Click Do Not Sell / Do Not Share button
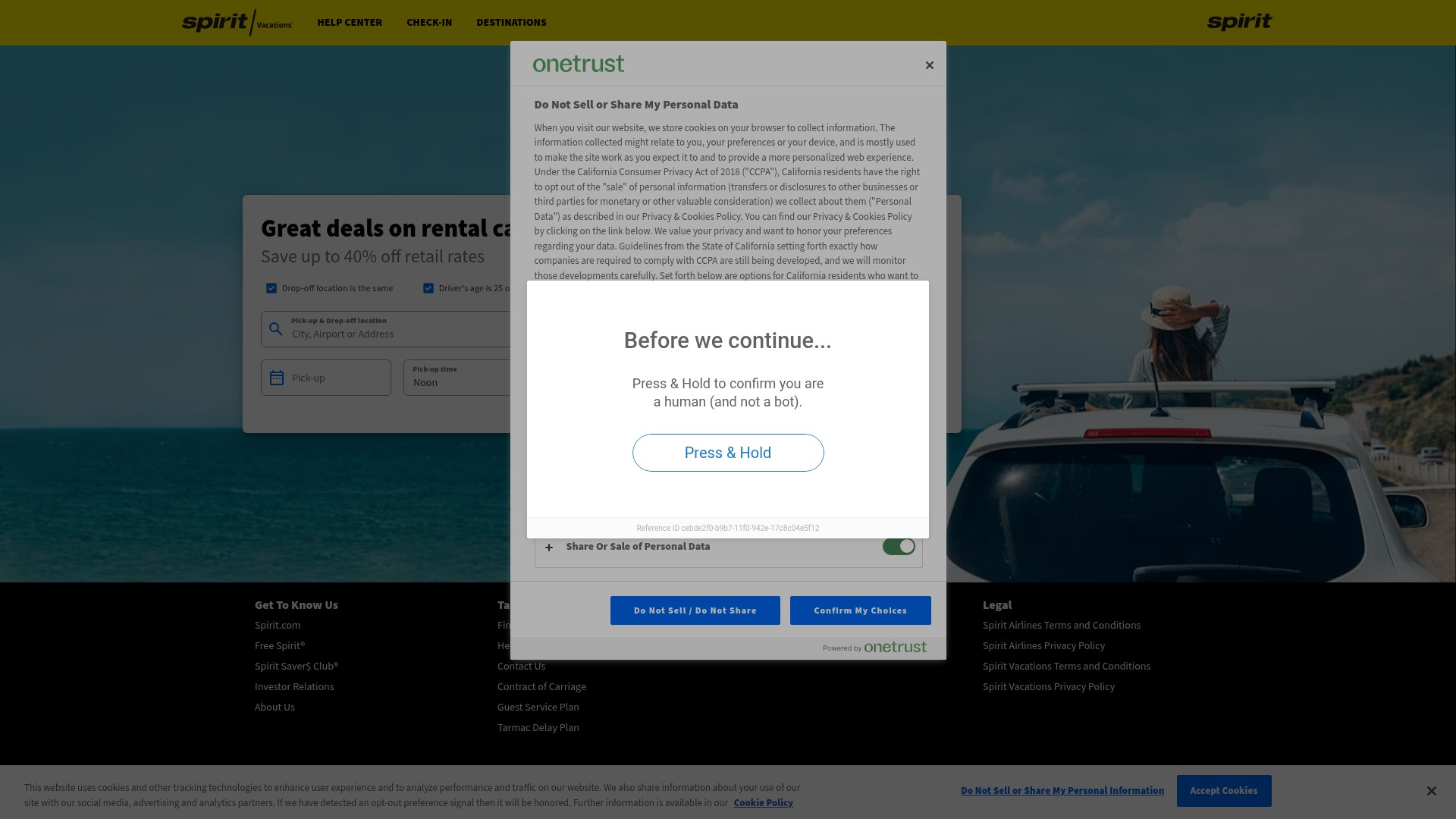 click(695, 610)
